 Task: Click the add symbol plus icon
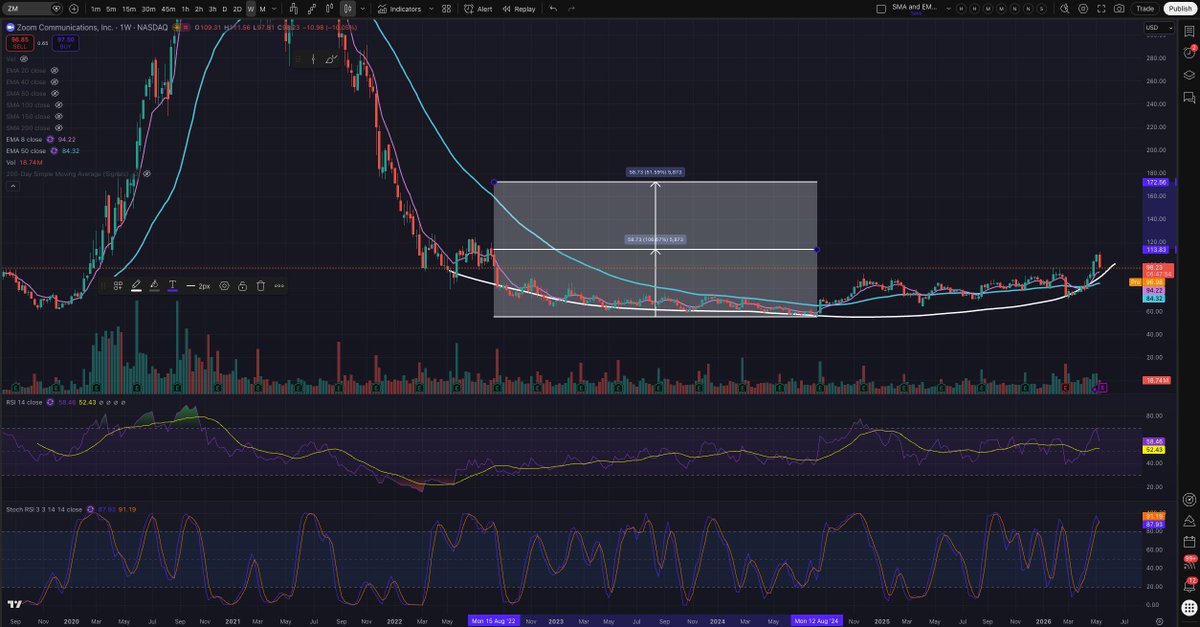coord(74,9)
